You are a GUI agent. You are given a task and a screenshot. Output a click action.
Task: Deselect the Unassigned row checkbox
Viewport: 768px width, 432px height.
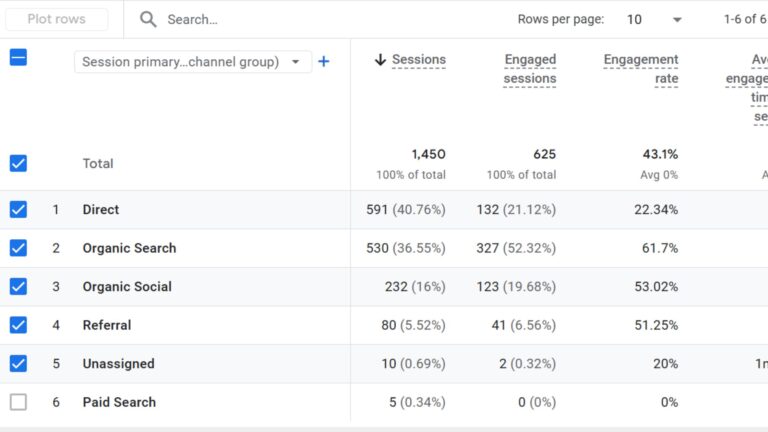click(18, 363)
